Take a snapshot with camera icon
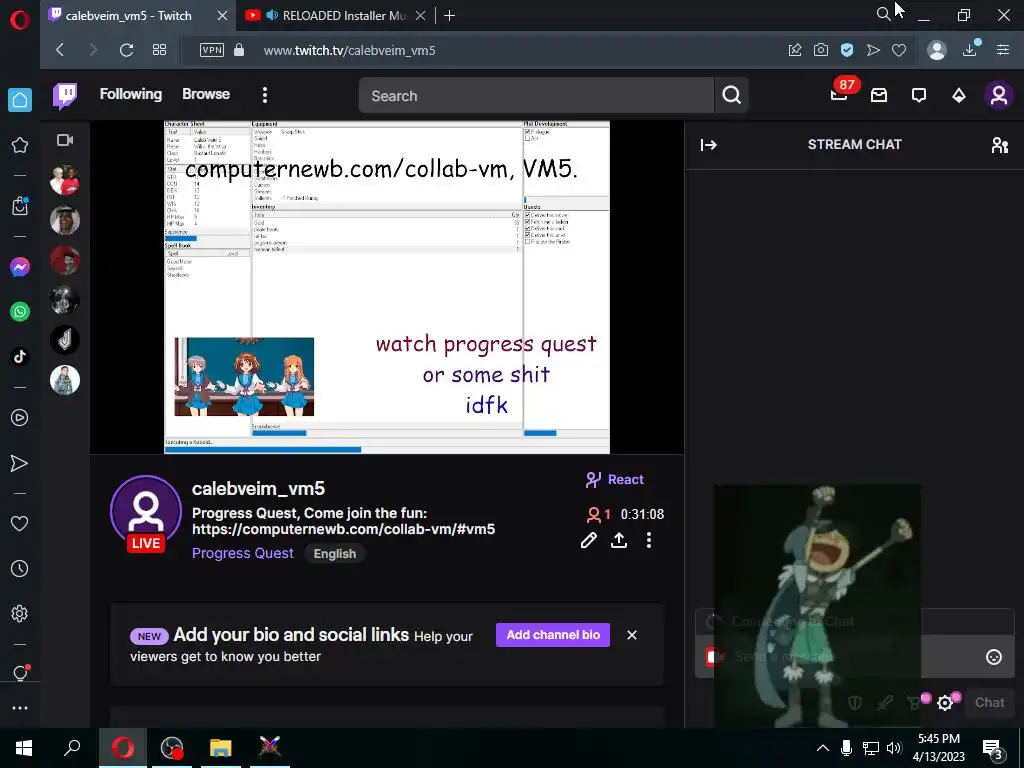The height and width of the screenshot is (768, 1024). coord(821,50)
